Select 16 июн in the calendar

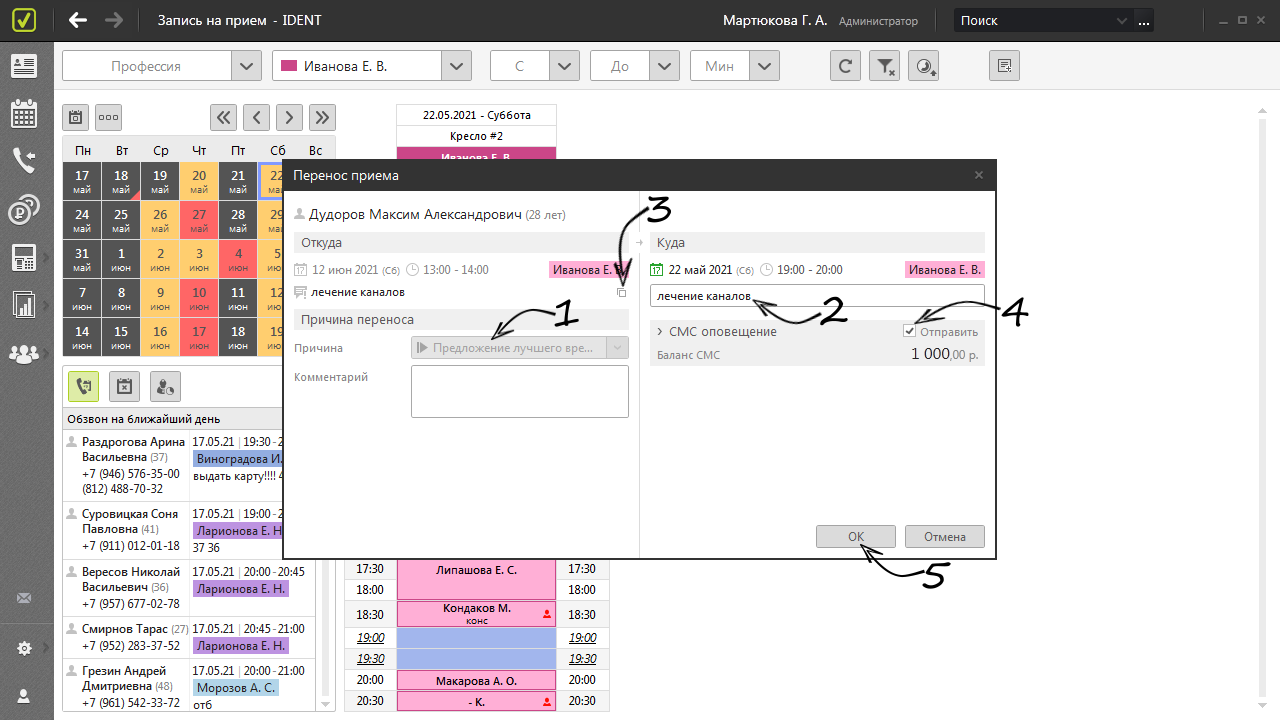[x=160, y=337]
